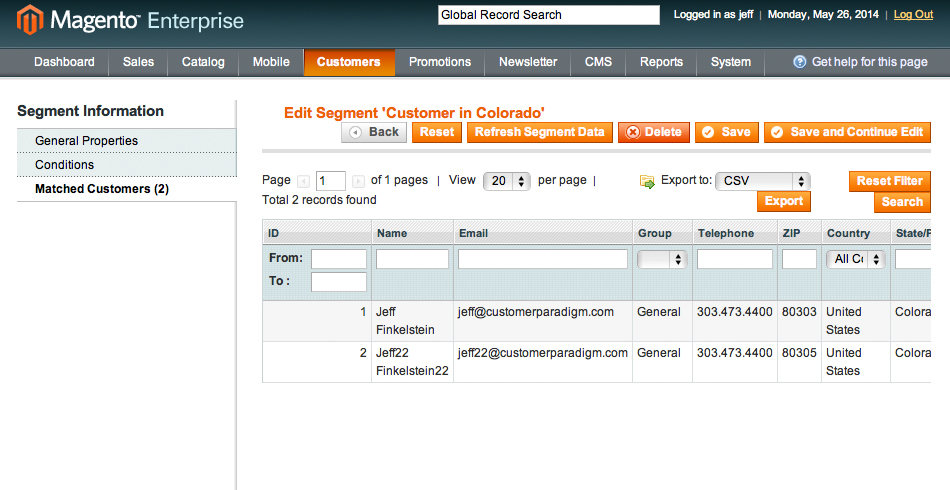950x490 pixels.
Task: Delete the segment with Delete button
Action: tap(654, 132)
